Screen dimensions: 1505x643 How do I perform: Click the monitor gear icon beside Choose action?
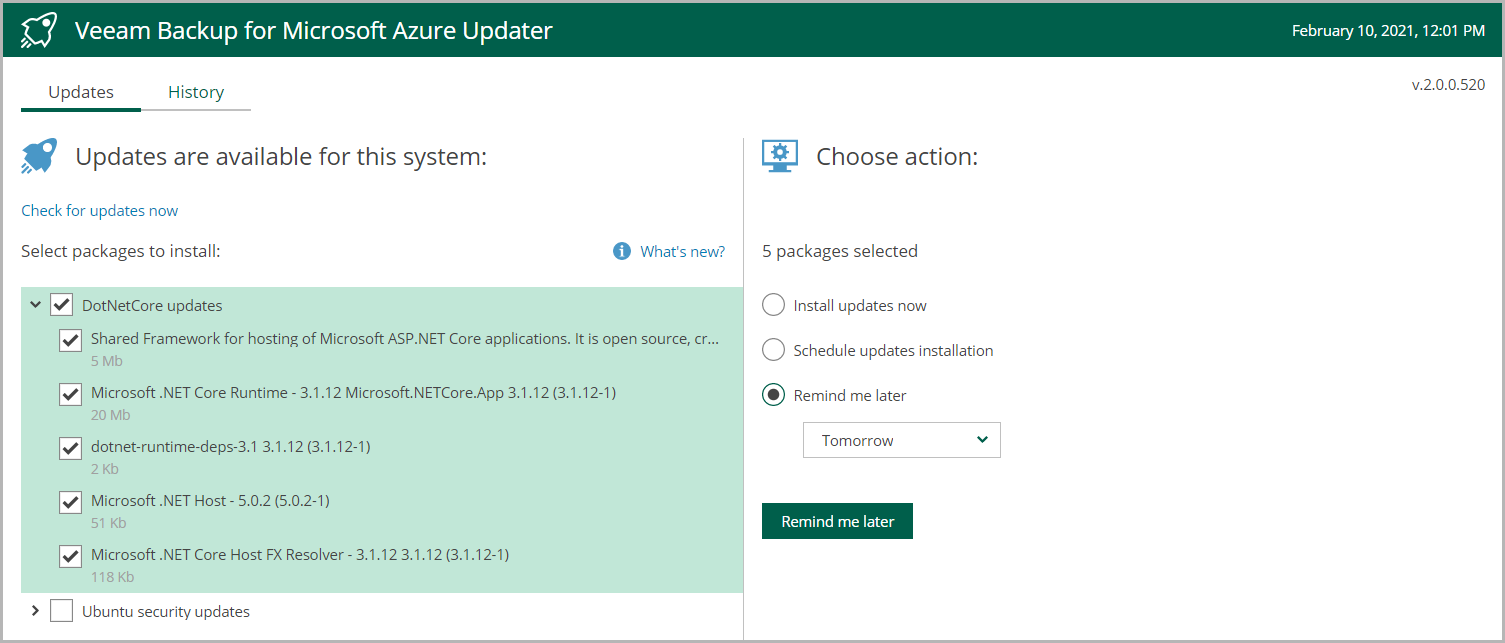[x=780, y=156]
